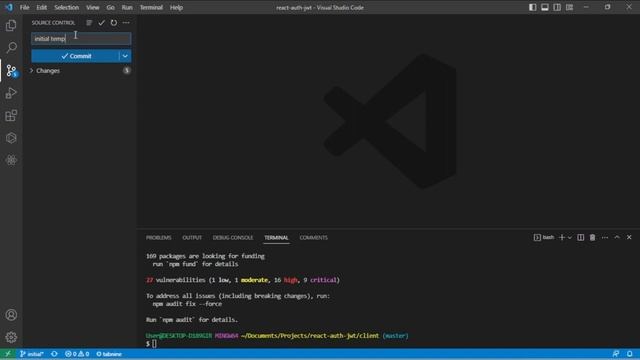The width and height of the screenshot is (640, 360).
Task: Click the feedback icon in status bar
Action: tap(616, 354)
